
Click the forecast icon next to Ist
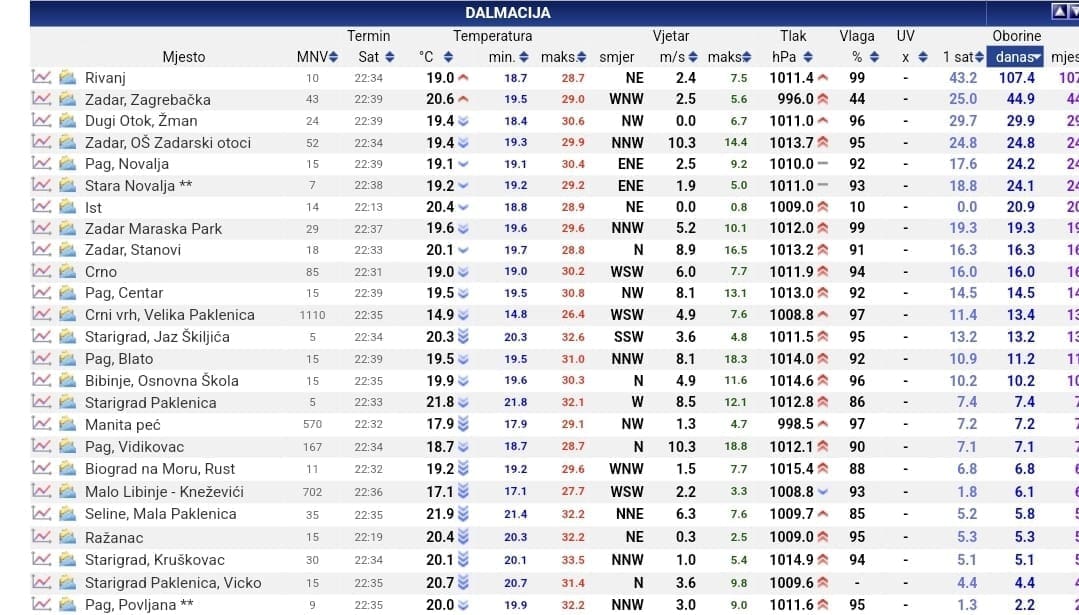point(67,207)
